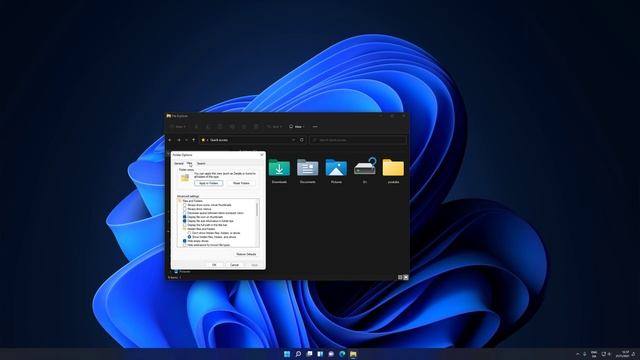Click the Search Quick access box
The width and height of the screenshot is (640, 360).
tap(358, 140)
